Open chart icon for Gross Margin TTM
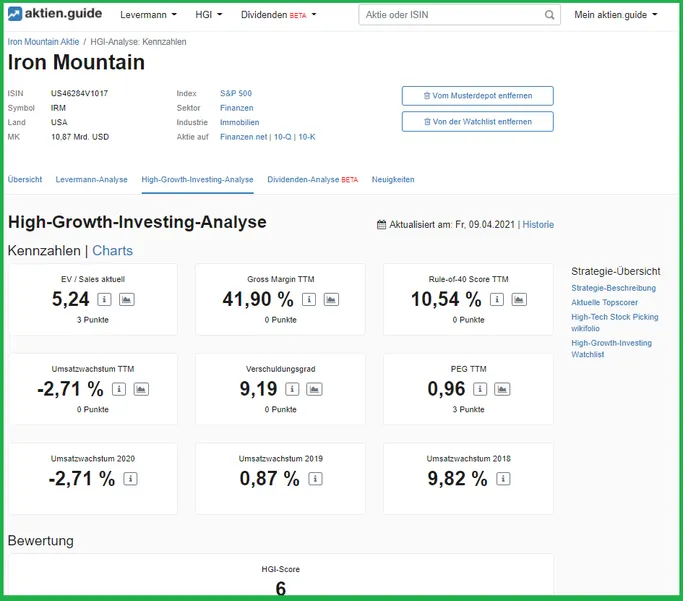Viewport: 683px width, 601px height. pos(331,300)
